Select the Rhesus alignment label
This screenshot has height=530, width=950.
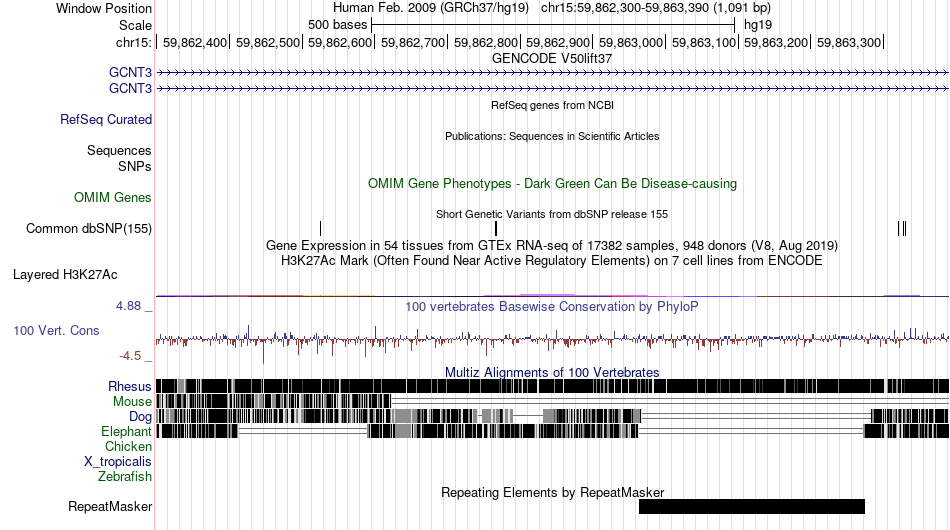tap(130, 386)
